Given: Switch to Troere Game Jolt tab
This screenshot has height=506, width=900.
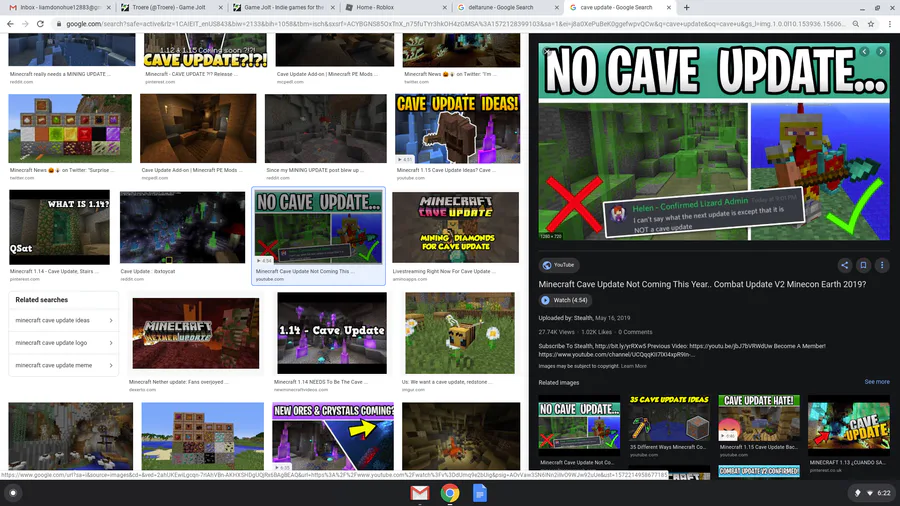Looking at the screenshot, I should point(171,7).
